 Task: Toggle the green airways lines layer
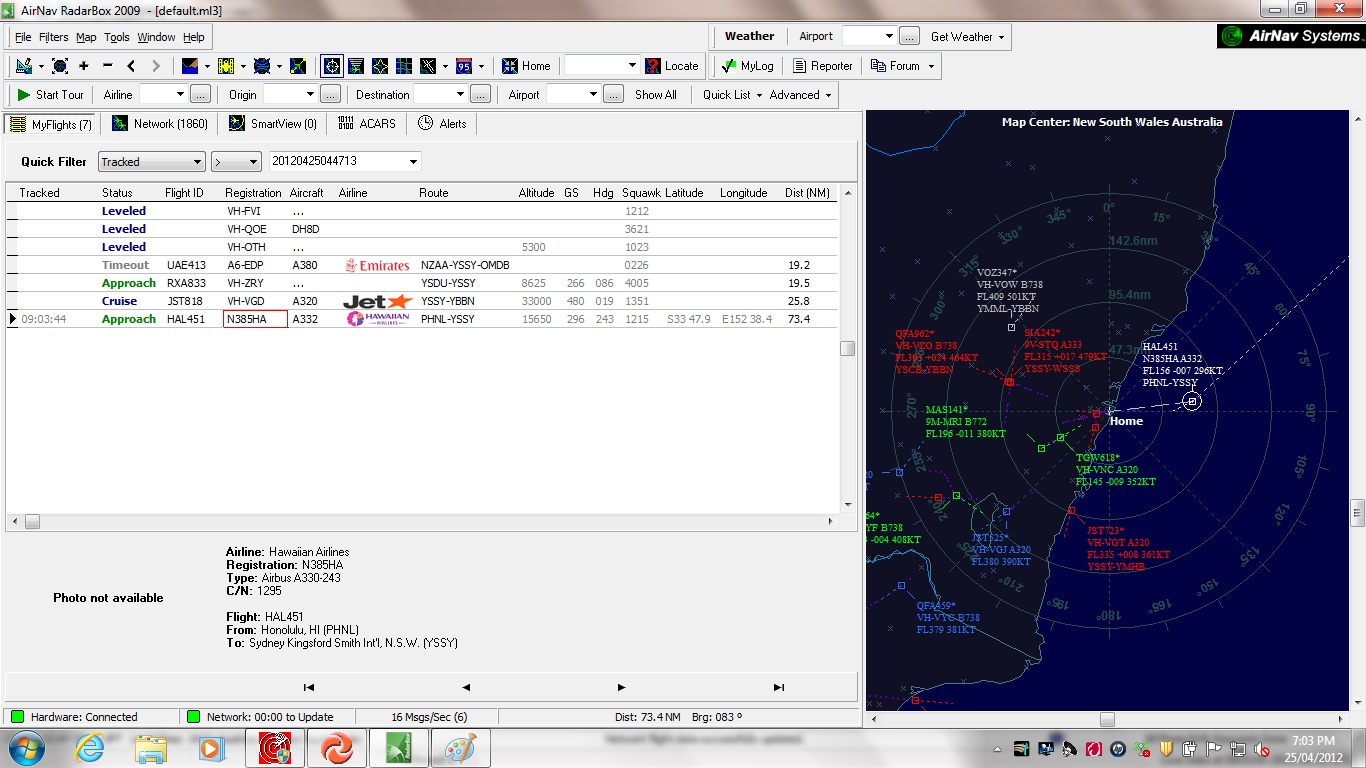pyautogui.click(x=356, y=66)
